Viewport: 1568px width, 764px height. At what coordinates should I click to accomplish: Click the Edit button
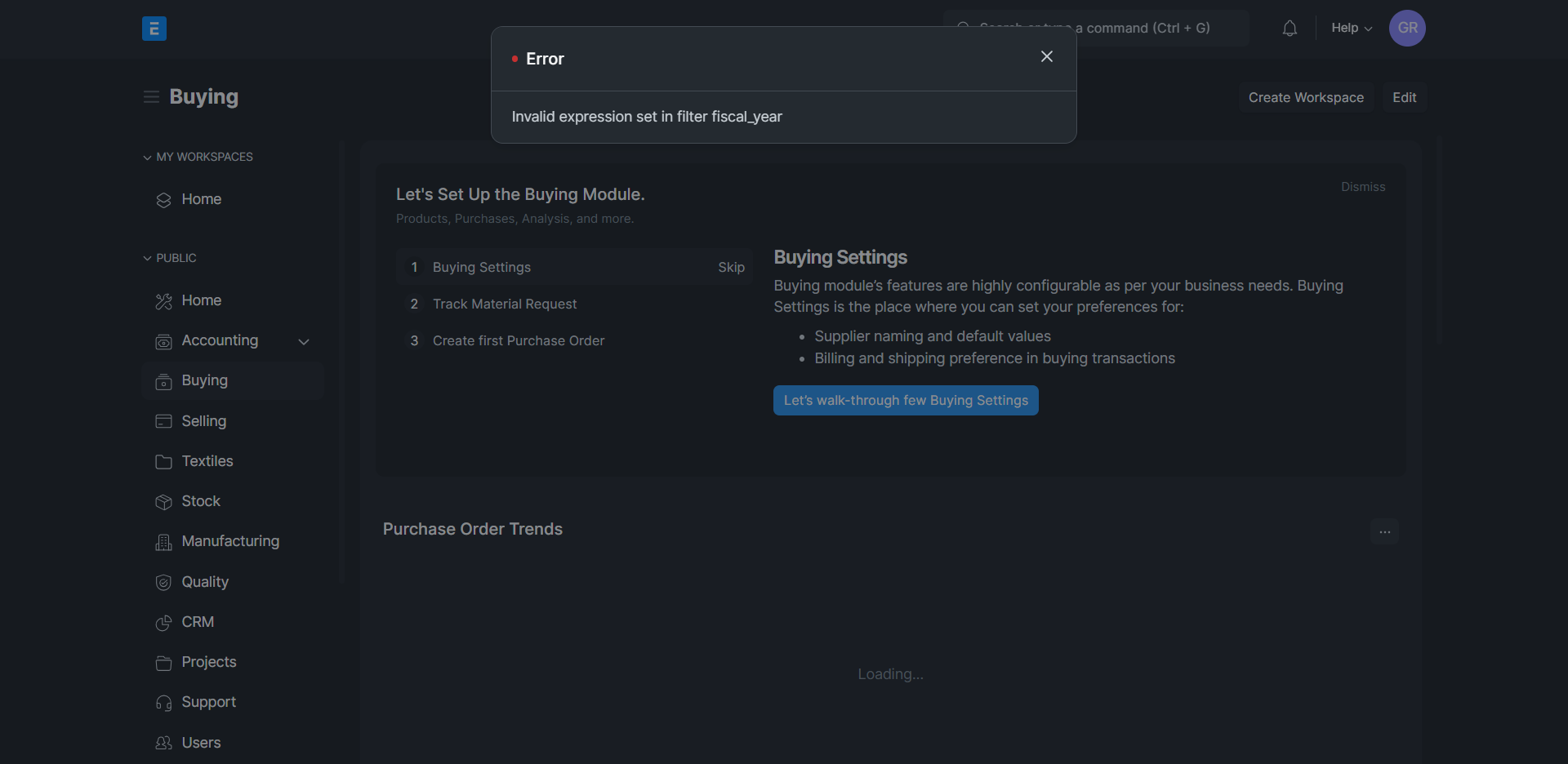click(x=1404, y=97)
